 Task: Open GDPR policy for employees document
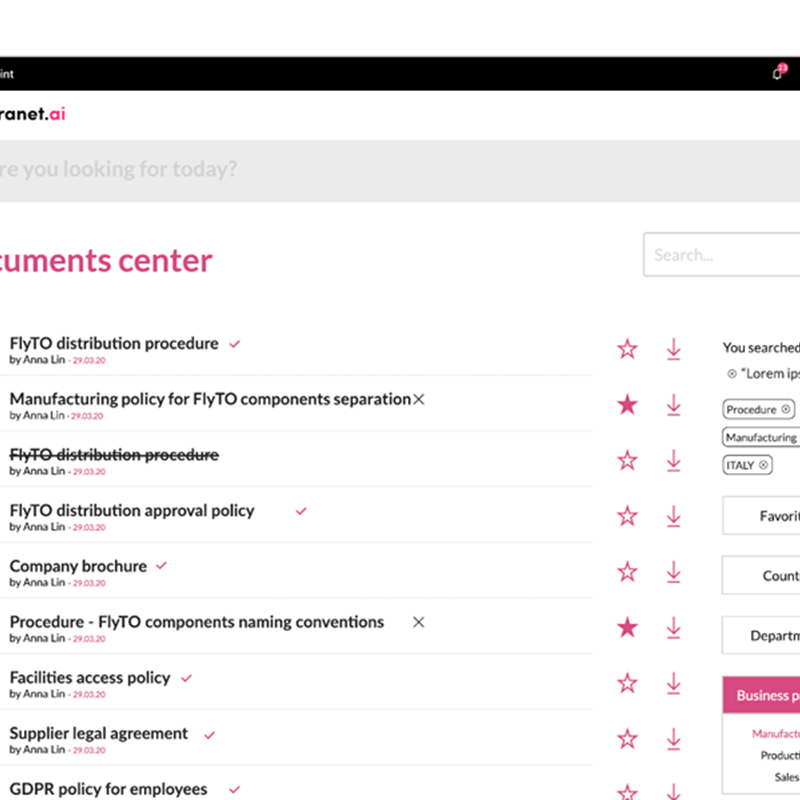coord(108,789)
